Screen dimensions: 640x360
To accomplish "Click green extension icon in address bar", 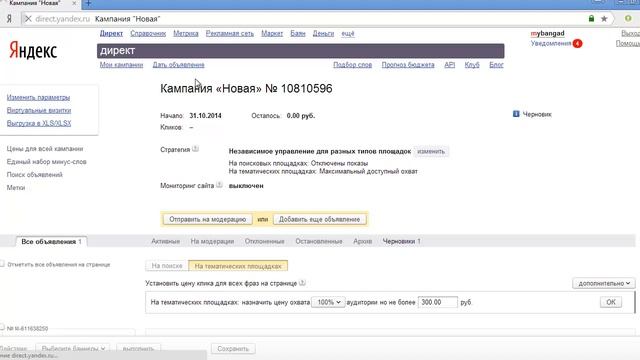I will (x=628, y=18).
